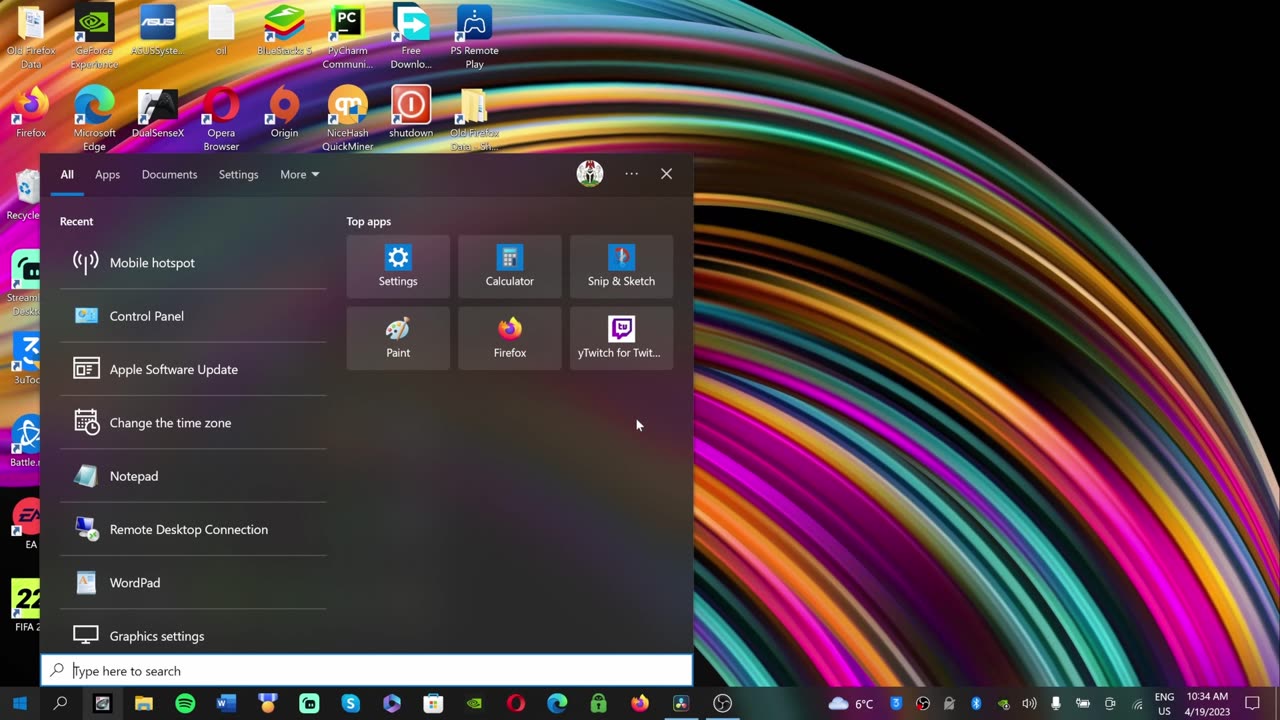Select PyCharm Community desktop shortcut
Screen dimensions: 1280x720
[347, 37]
